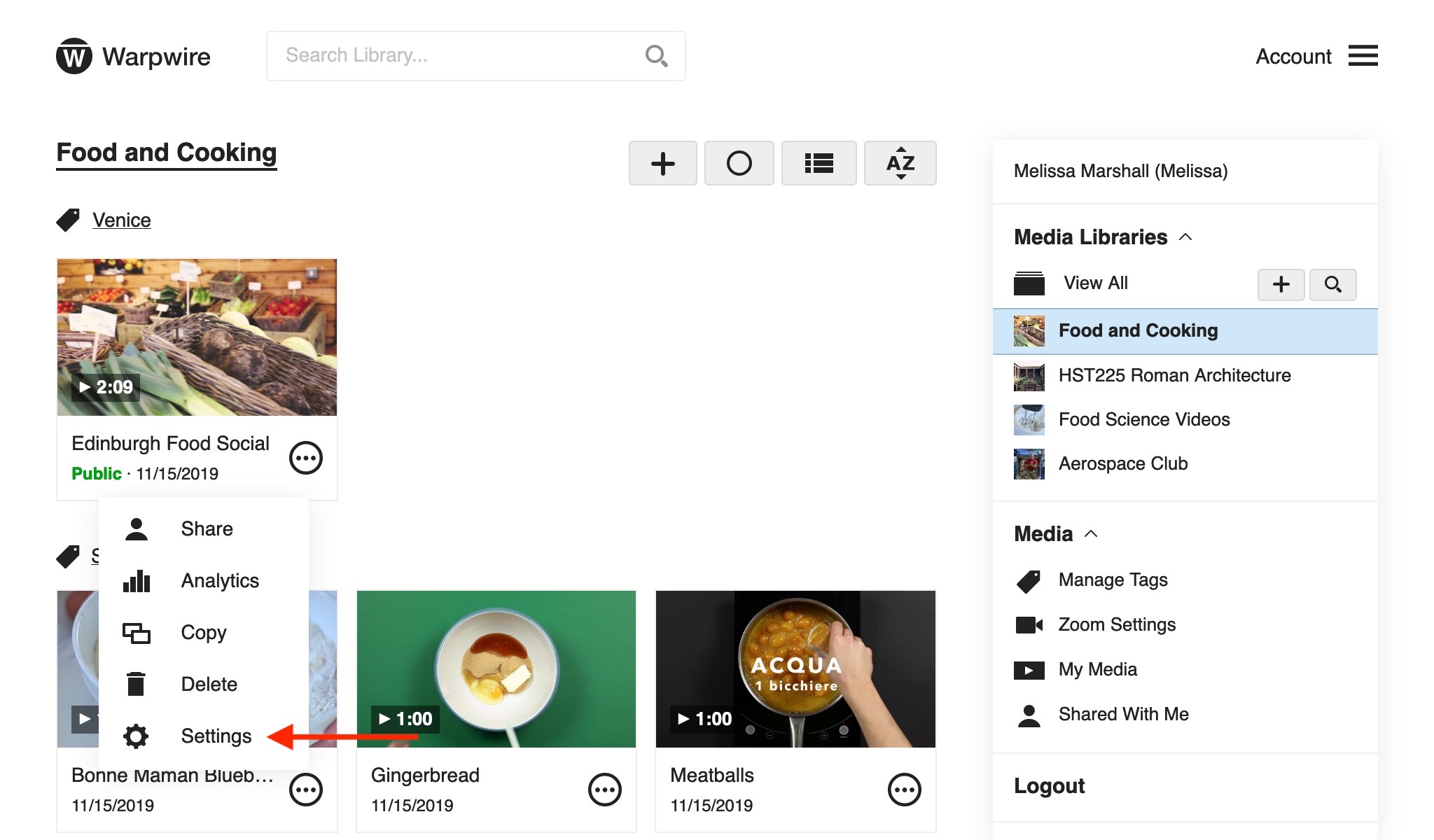
Task: Select Delete from the context menu
Action: pos(208,684)
